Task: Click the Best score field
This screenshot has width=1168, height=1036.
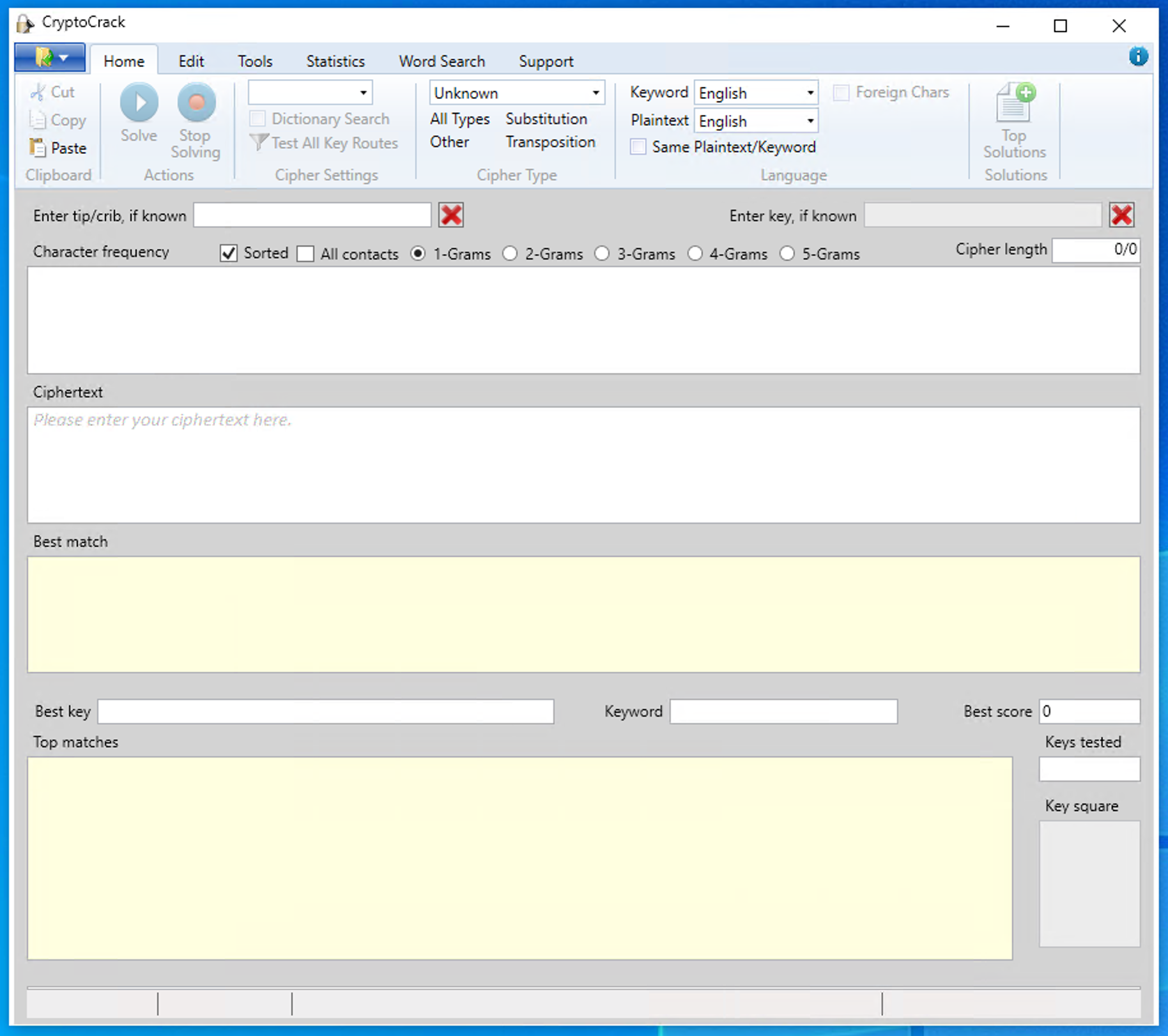Action: pyautogui.click(x=1089, y=712)
